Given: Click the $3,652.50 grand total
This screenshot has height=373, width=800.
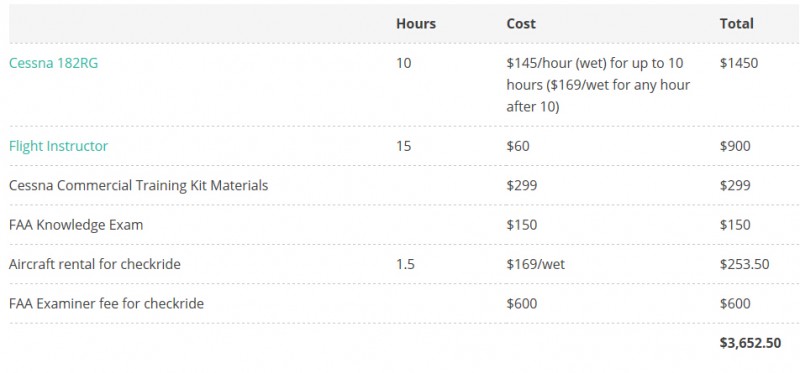Looking at the screenshot, I should (750, 343).
